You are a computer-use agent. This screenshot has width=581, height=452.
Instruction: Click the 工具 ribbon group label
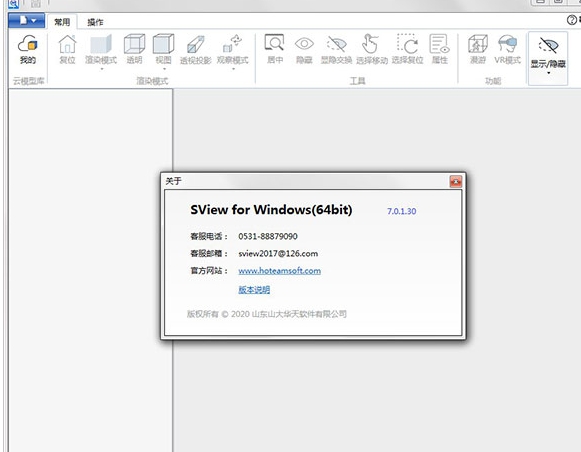pyautogui.click(x=358, y=81)
